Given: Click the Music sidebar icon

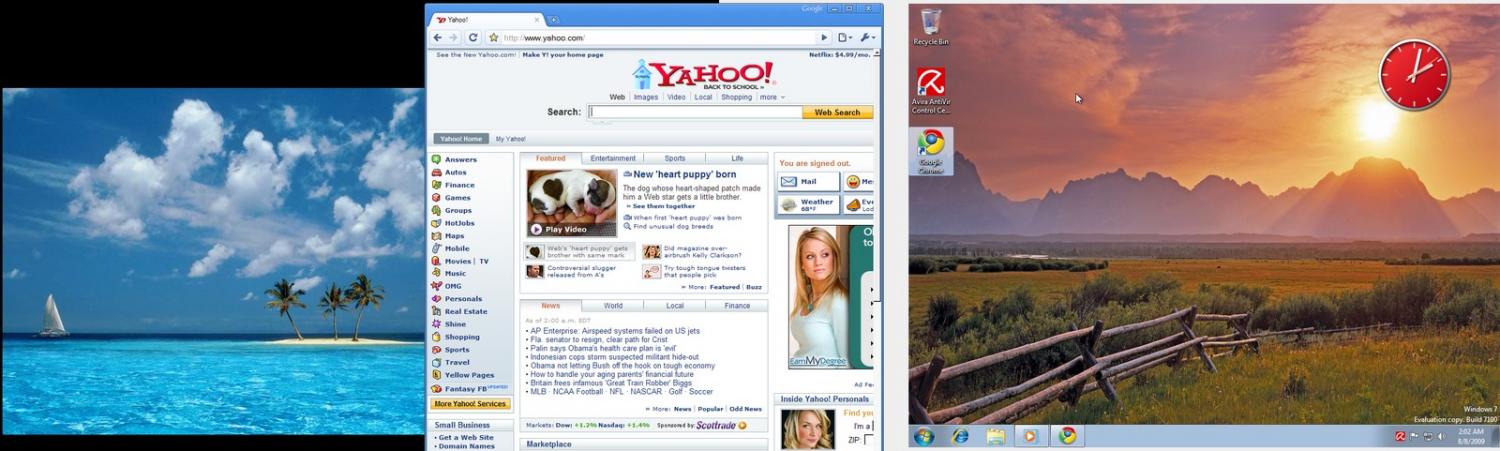Looking at the screenshot, I should coord(436,273).
